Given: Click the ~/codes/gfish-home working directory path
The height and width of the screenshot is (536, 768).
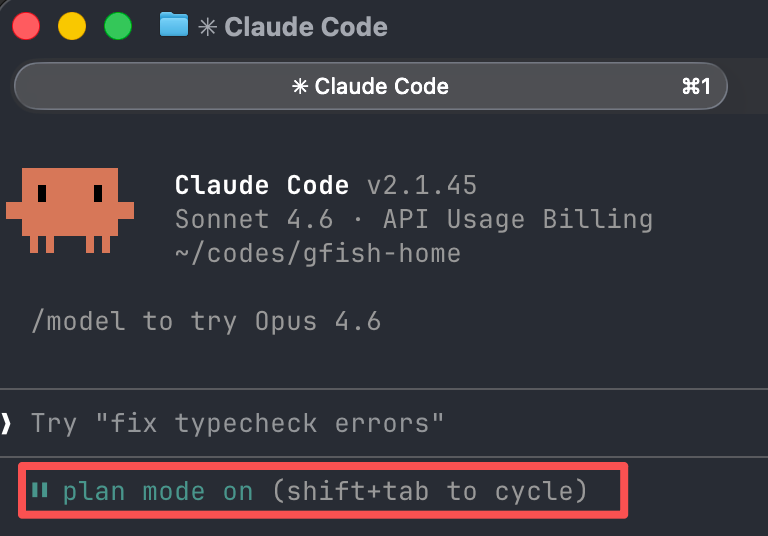Looking at the screenshot, I should point(318,253).
